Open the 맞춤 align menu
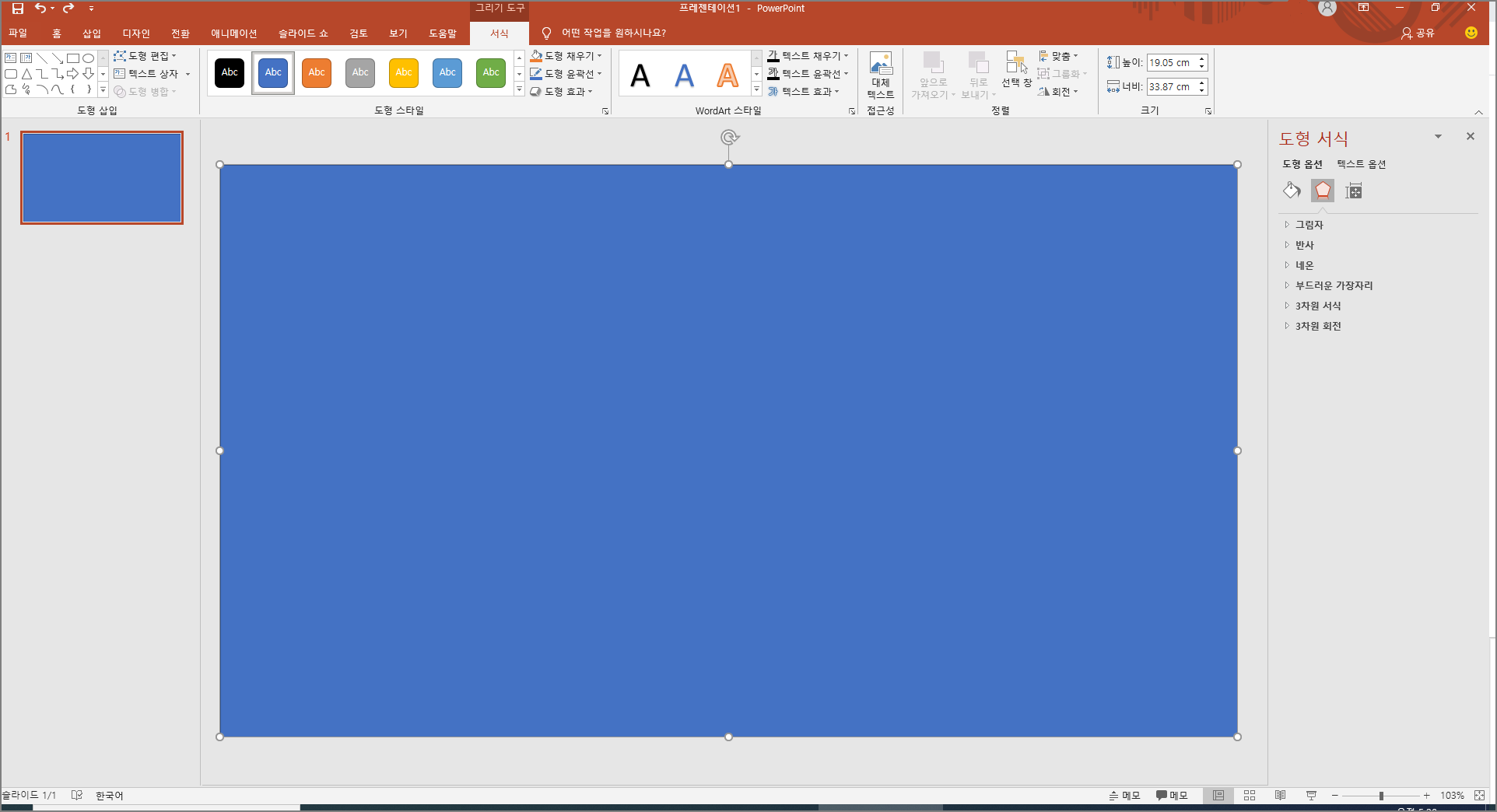 pos(1058,56)
